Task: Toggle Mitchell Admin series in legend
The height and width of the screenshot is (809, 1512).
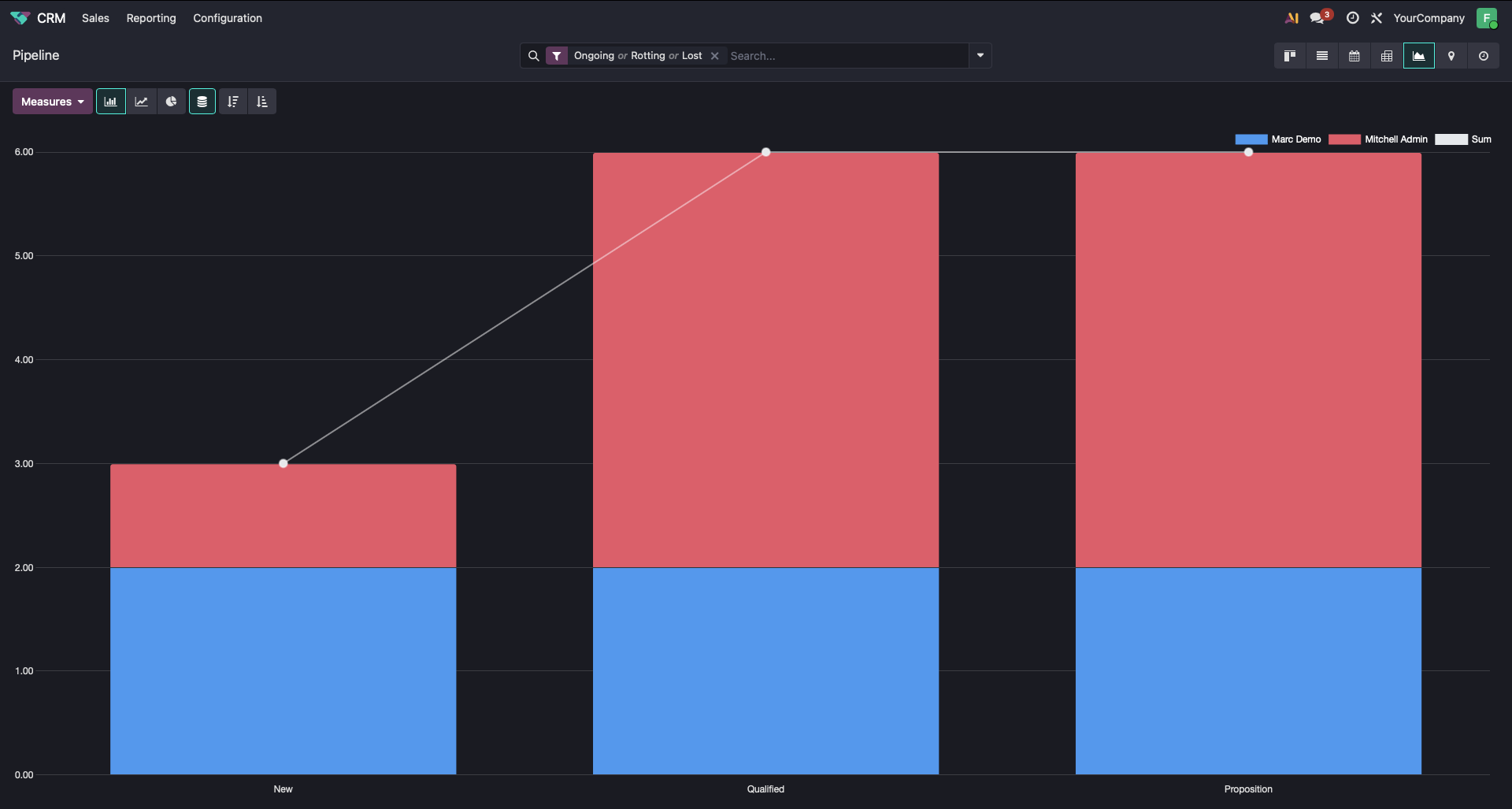Action: tap(1378, 139)
